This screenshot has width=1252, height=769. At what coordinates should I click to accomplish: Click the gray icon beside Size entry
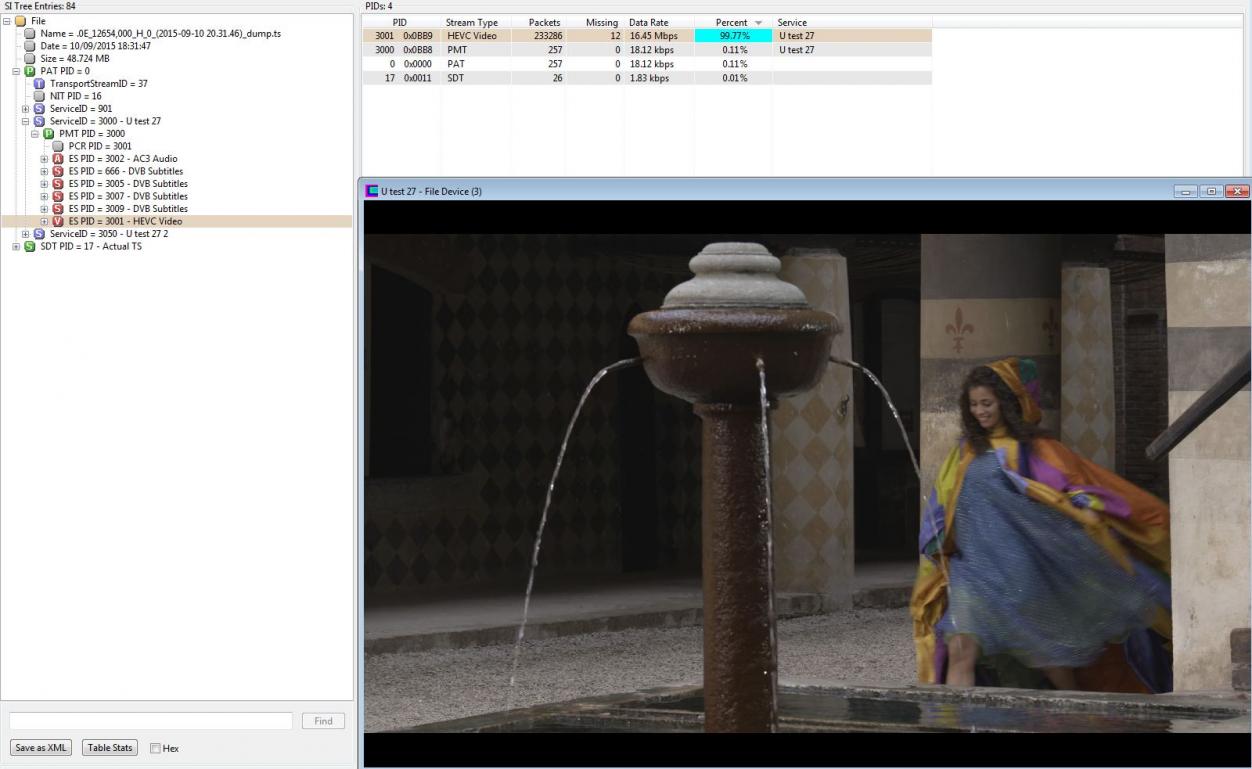coord(30,58)
